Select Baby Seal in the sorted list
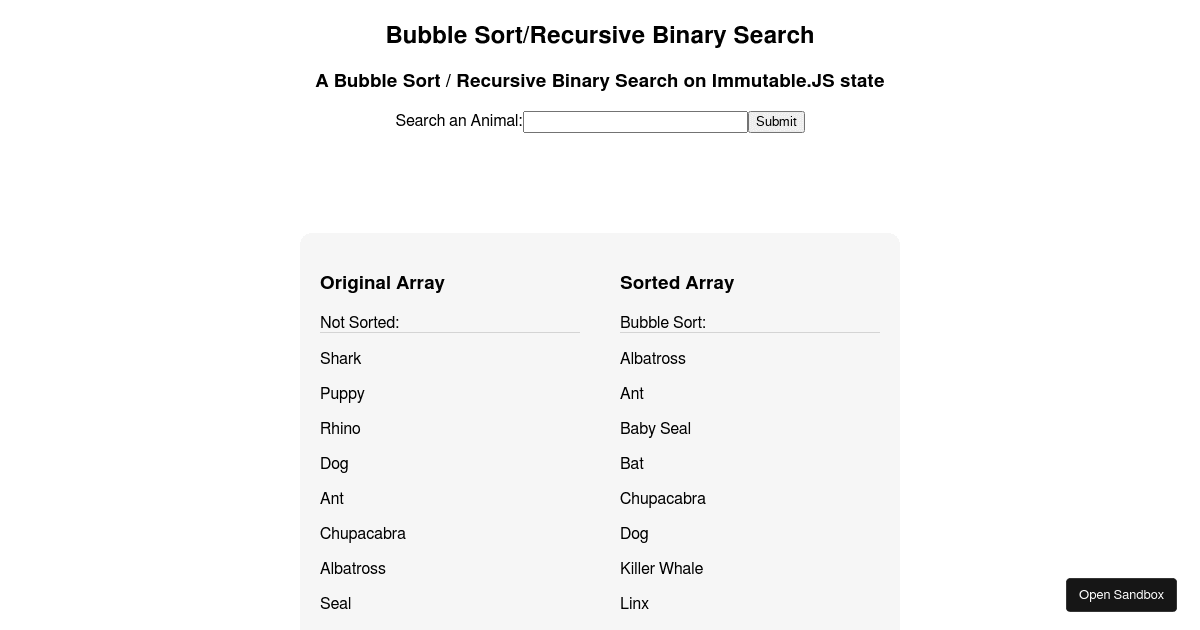 click(x=655, y=428)
